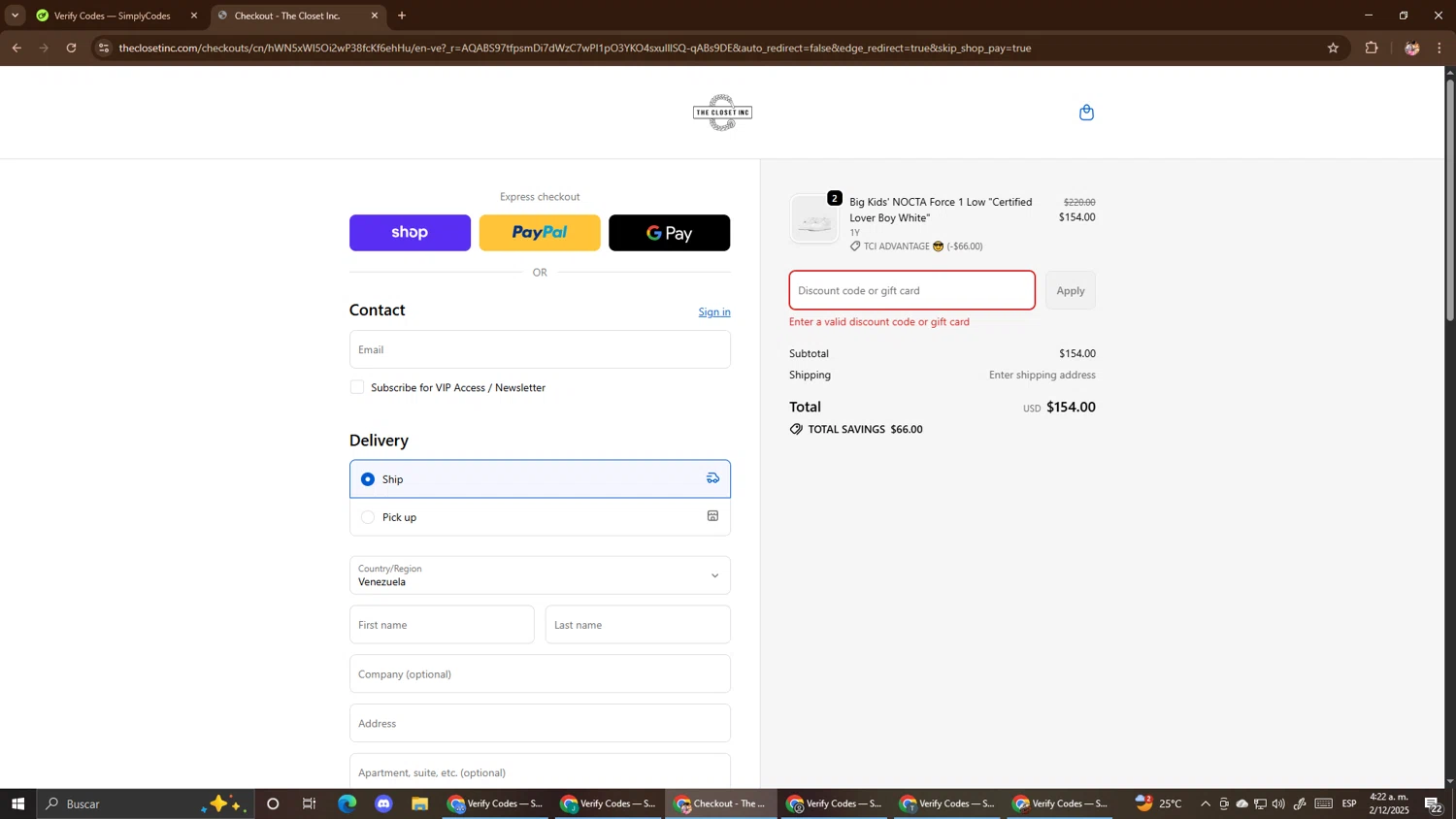Viewport: 1456px width, 819px height.
Task: Click the delivery truck icon on Ship row
Action: pyautogui.click(x=712, y=478)
